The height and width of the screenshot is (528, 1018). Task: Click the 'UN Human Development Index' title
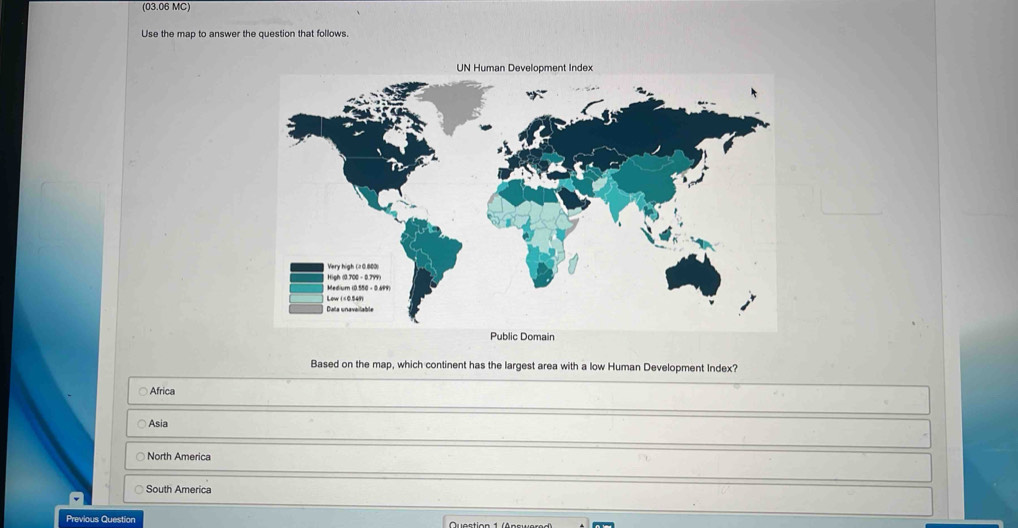[x=525, y=68]
